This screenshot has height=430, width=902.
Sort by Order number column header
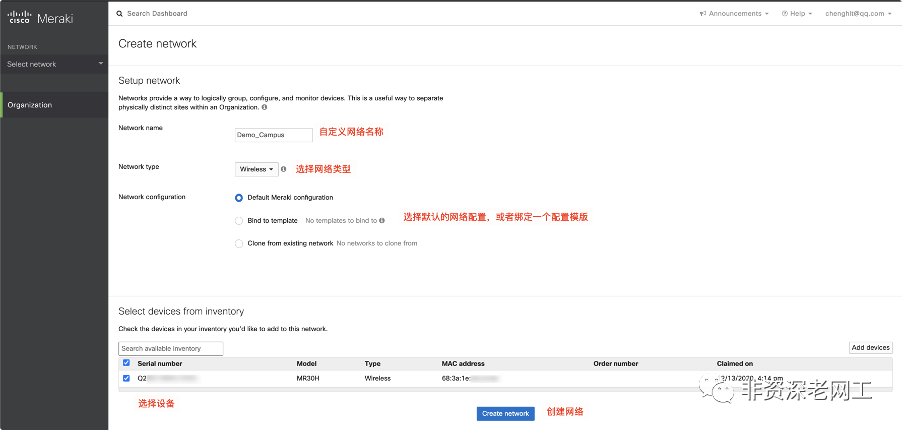[x=616, y=364]
